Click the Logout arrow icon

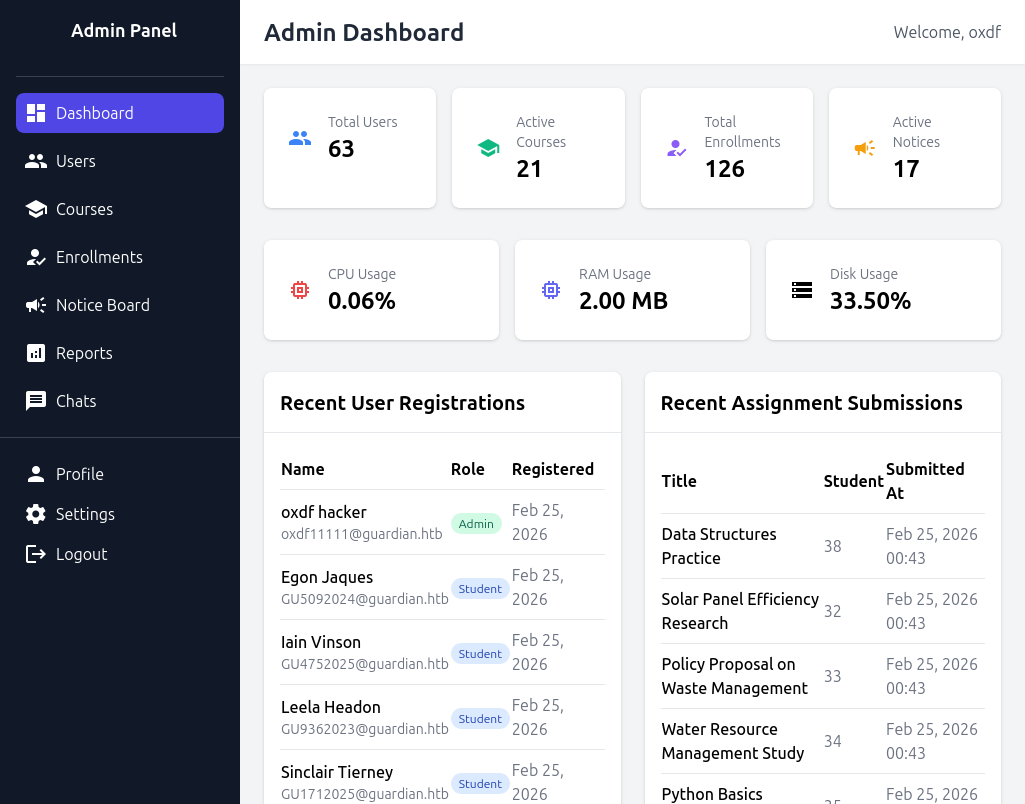36,554
